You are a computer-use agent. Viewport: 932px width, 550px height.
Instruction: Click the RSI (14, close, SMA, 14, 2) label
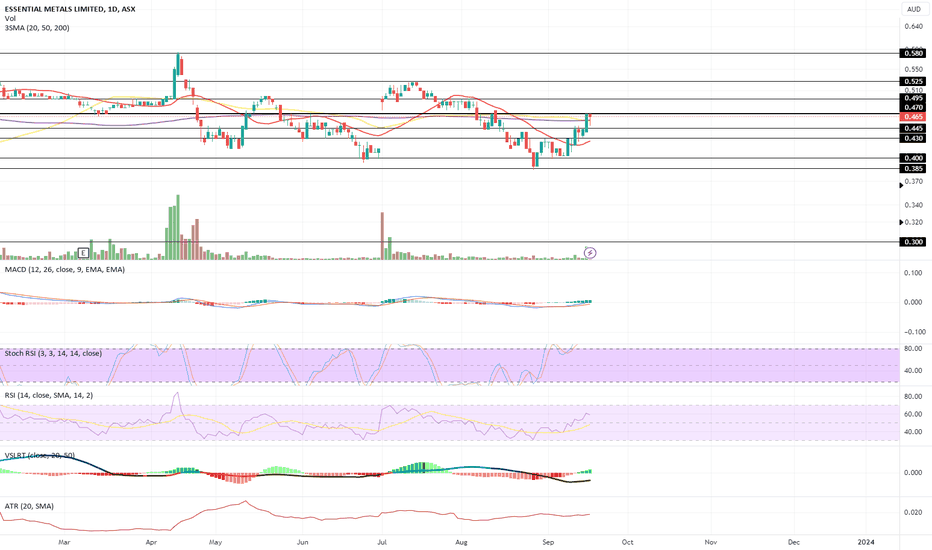click(49, 395)
